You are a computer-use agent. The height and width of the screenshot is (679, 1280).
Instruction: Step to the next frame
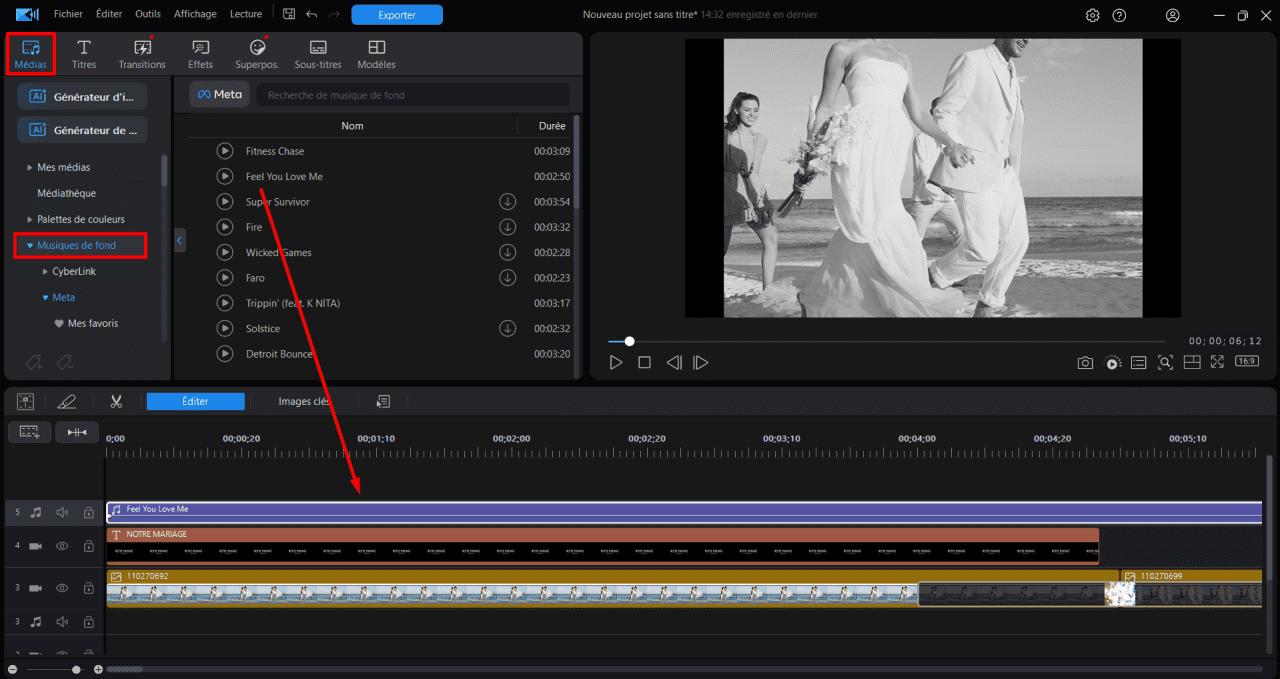point(701,363)
